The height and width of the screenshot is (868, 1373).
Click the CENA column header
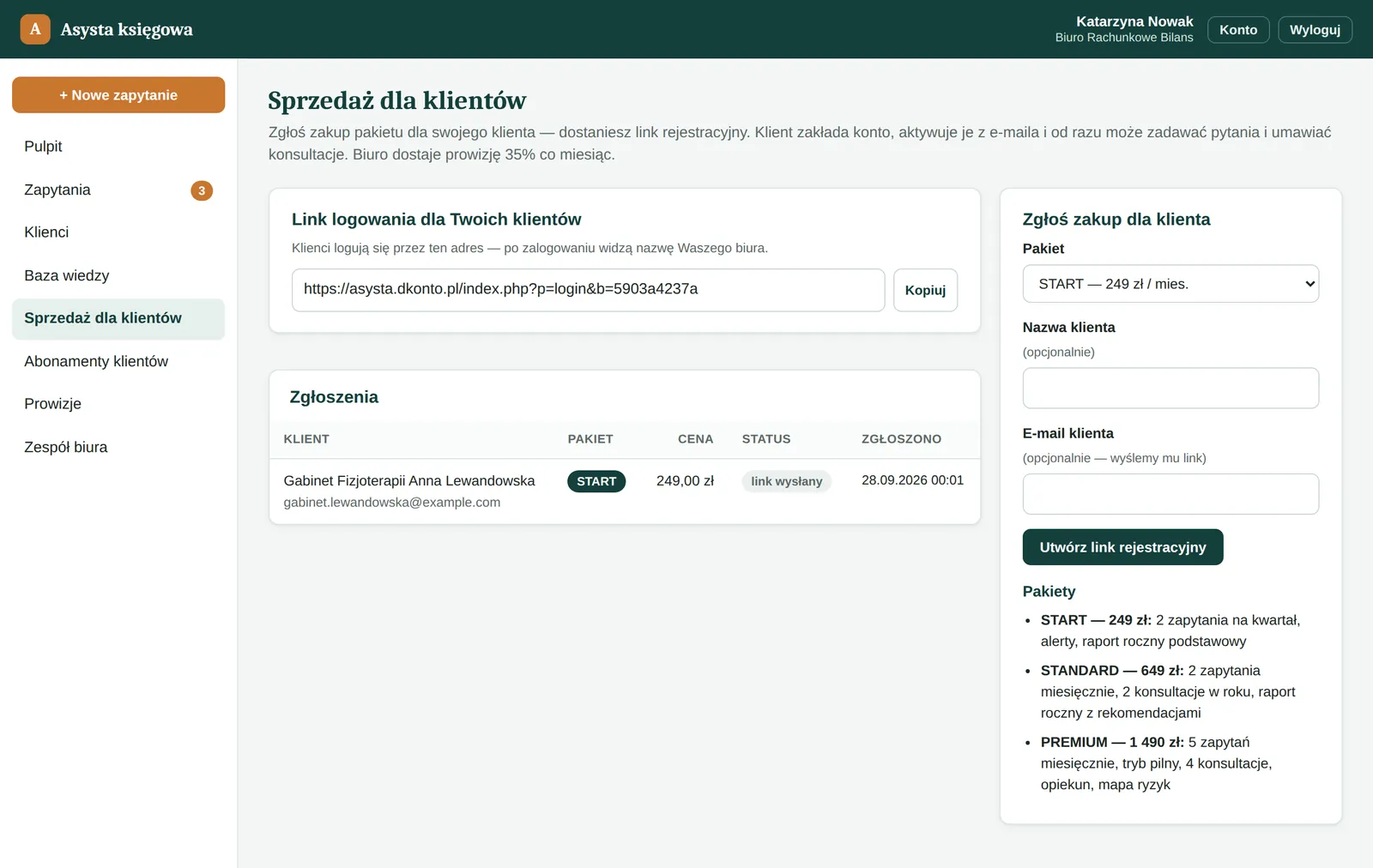tap(695, 439)
